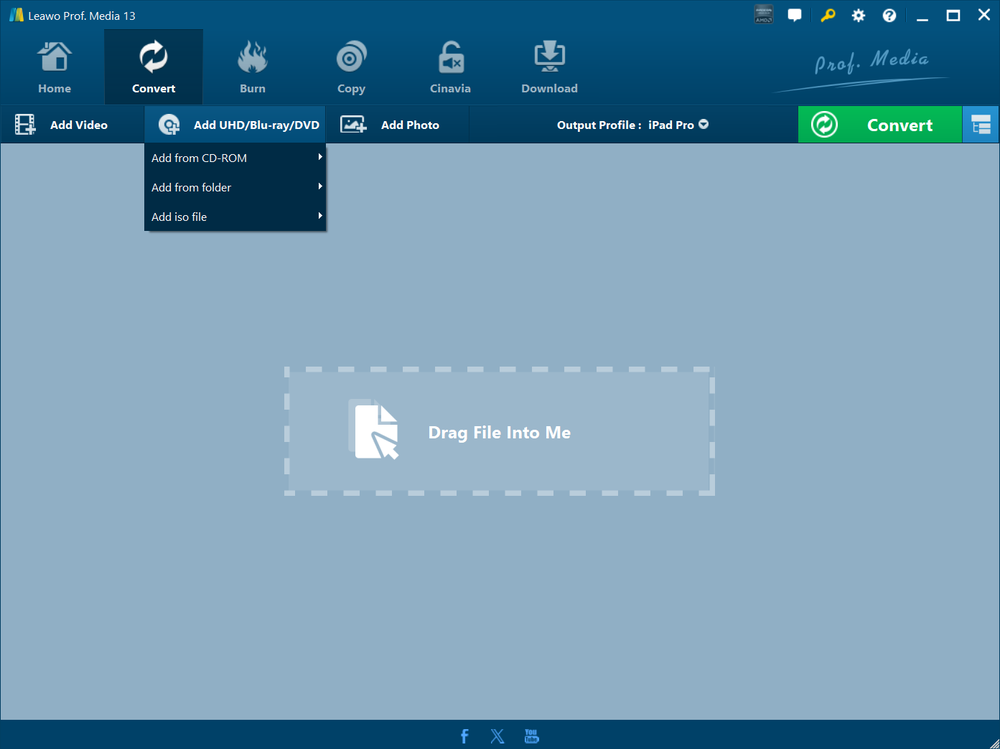Screen dimensions: 1000x749
Task: Visit Leawo X (Twitter) icon
Action: tap(497, 736)
